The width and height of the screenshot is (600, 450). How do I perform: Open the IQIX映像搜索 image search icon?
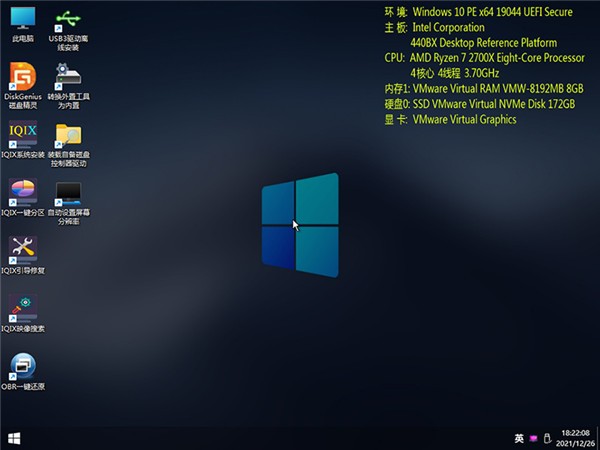(22, 307)
